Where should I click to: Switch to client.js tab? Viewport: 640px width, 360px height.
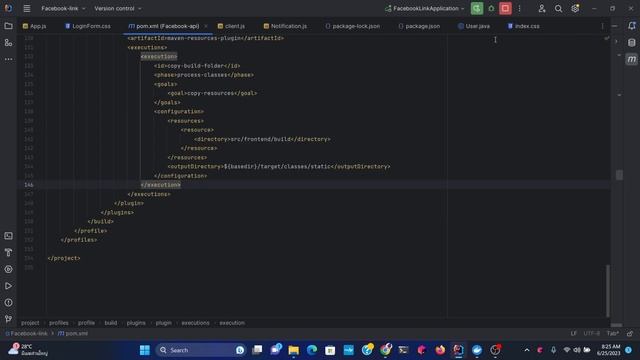click(x=231, y=26)
